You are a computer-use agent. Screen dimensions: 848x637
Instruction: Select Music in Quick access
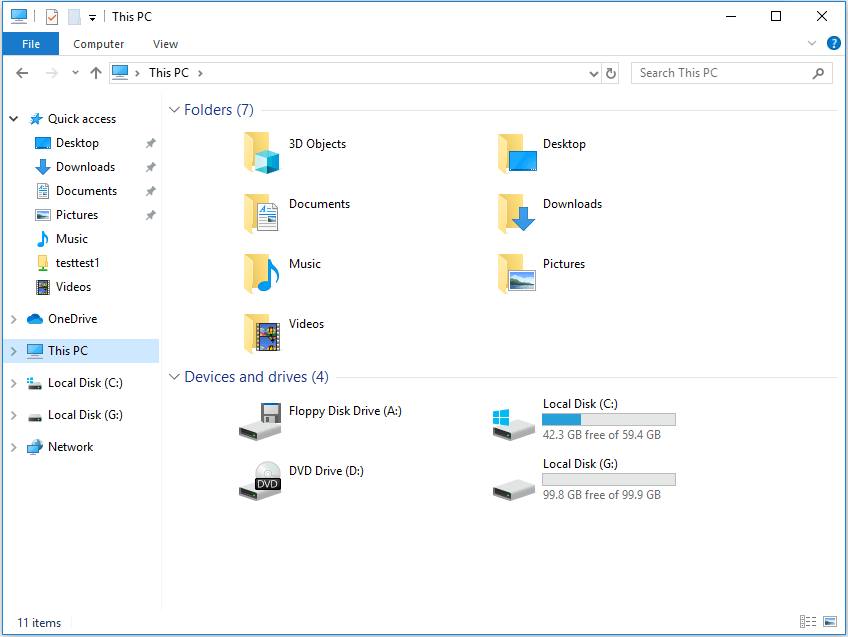tap(72, 238)
